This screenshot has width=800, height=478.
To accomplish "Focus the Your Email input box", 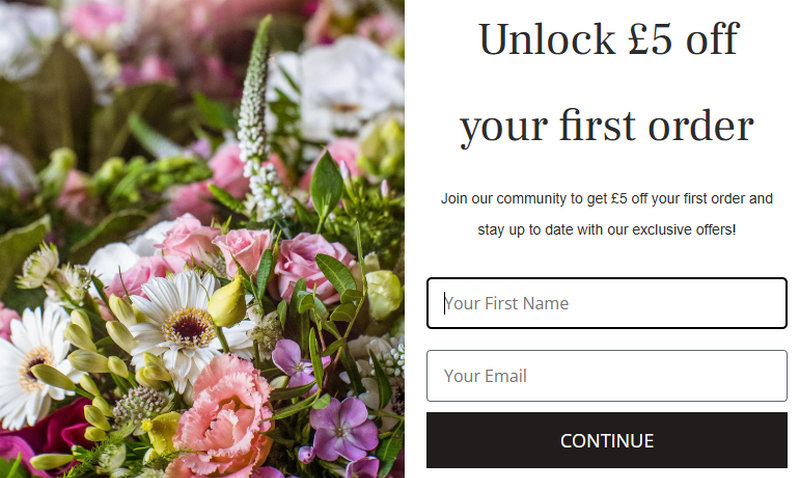I will click(607, 376).
